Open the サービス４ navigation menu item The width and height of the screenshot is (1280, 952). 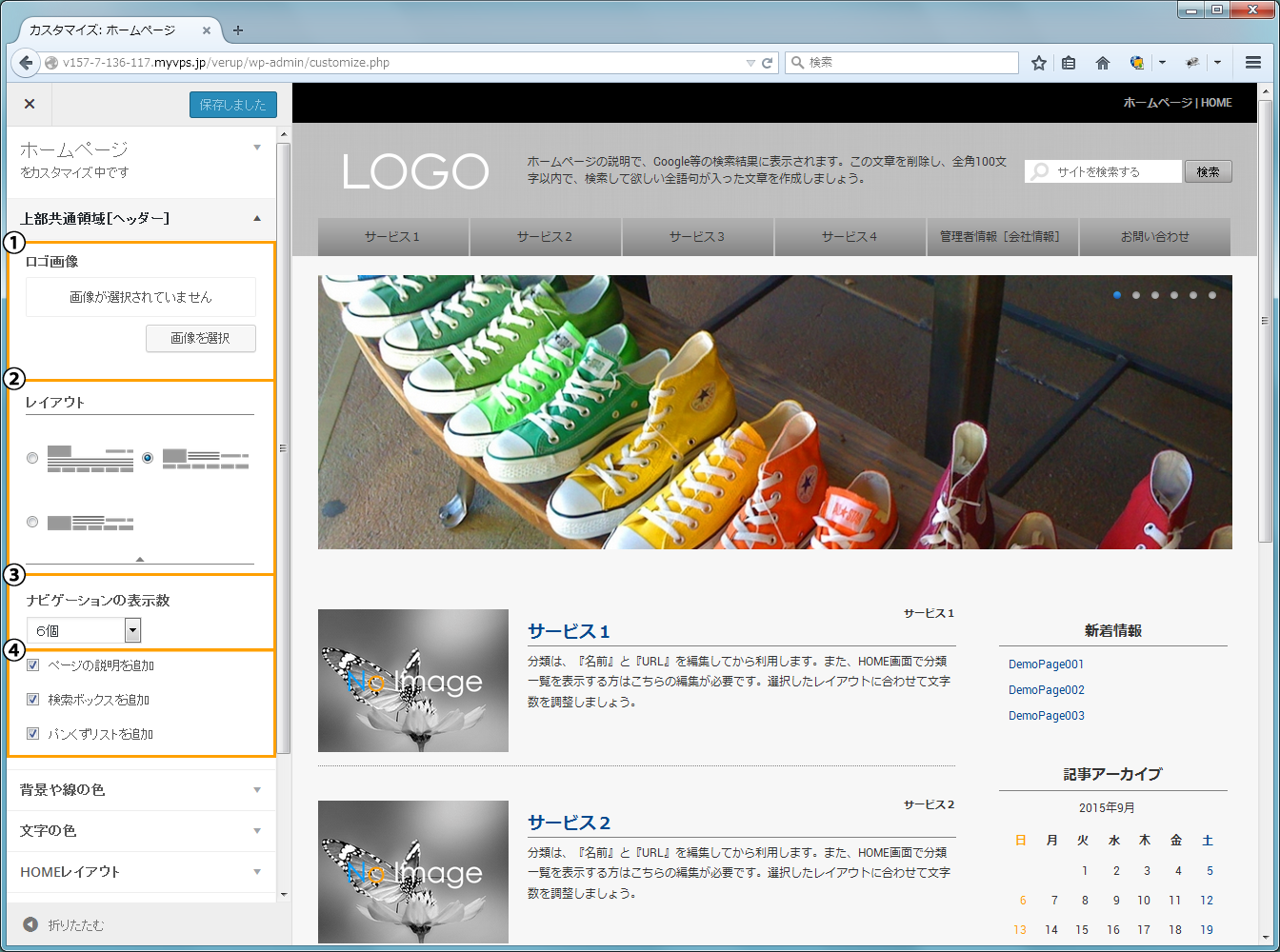(x=850, y=237)
